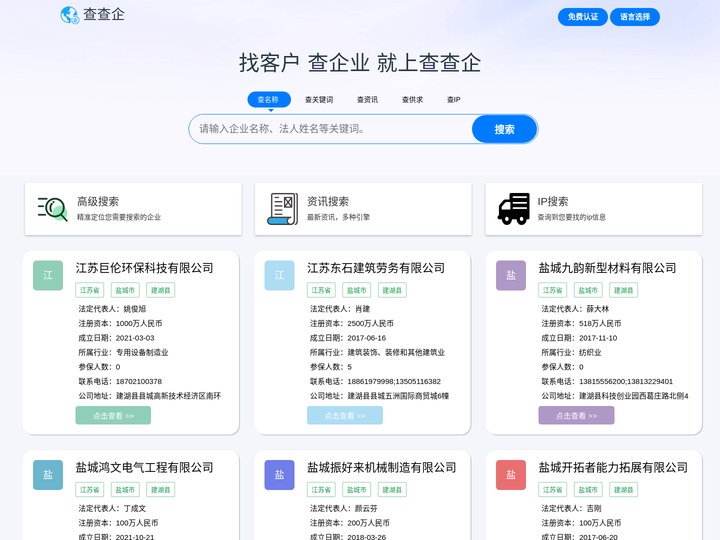
Task: Click registered capital 2500万人民币
Action: pyautogui.click(x=370, y=324)
